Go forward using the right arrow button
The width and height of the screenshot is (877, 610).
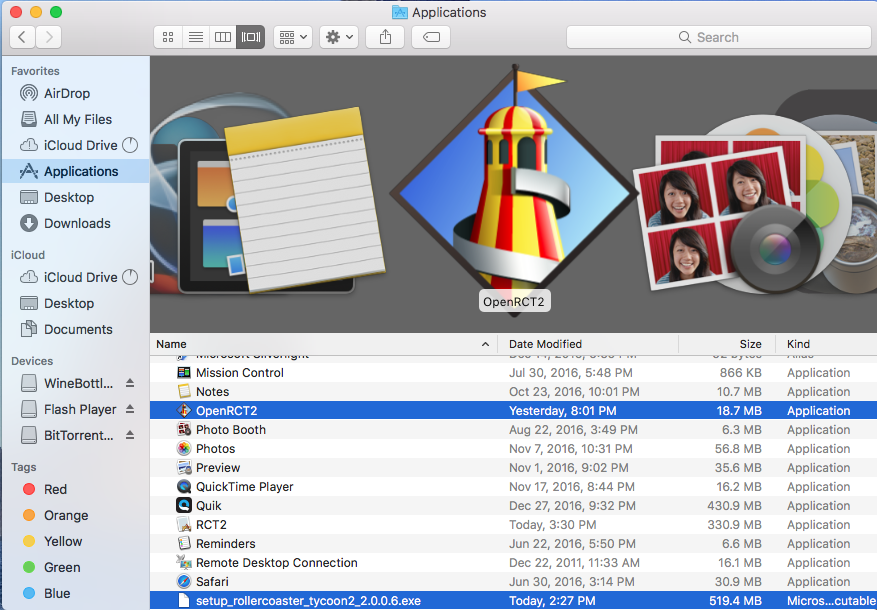tap(49, 37)
